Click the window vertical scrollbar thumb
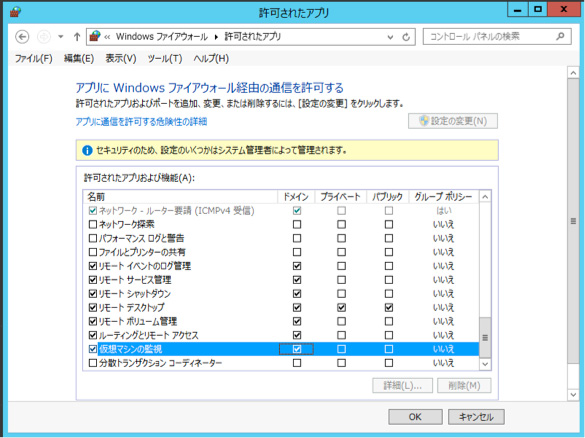Viewport: 585px width, 438px height. pos(573,221)
